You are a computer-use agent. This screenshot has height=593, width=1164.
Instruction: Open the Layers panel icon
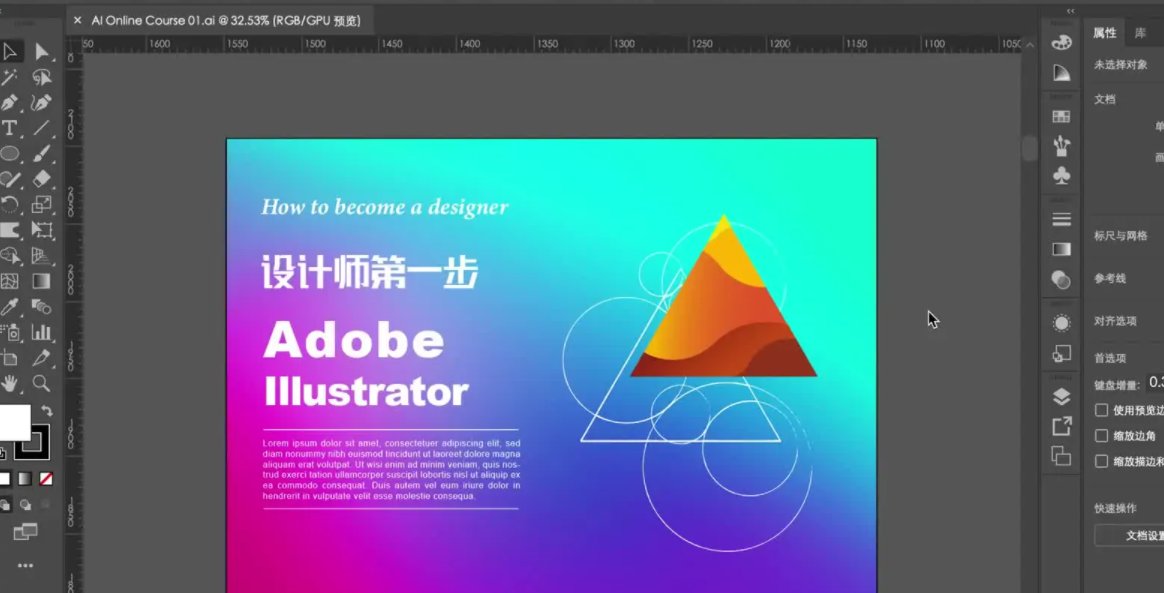tap(1062, 397)
